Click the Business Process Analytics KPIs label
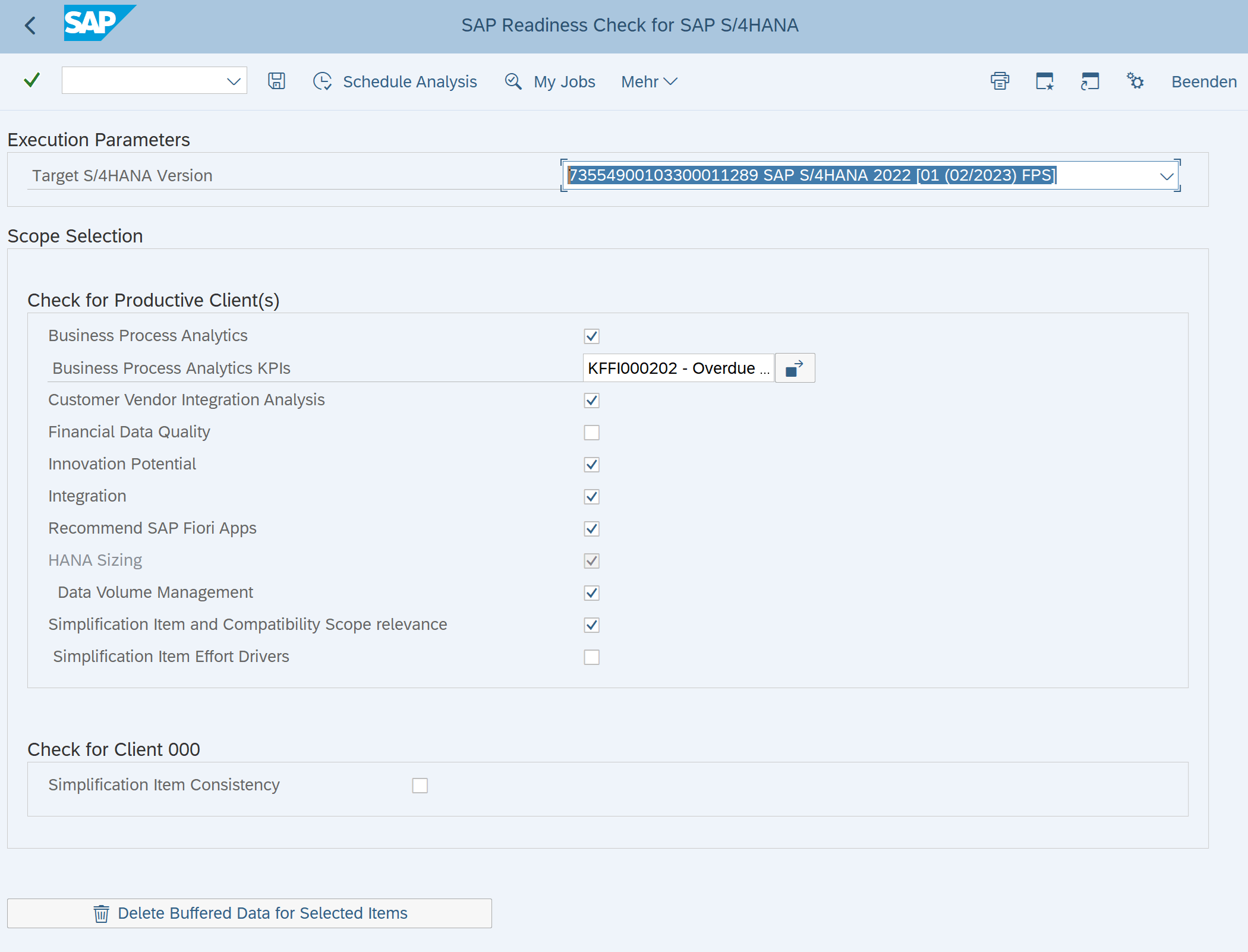The height and width of the screenshot is (952, 1248). click(x=171, y=368)
